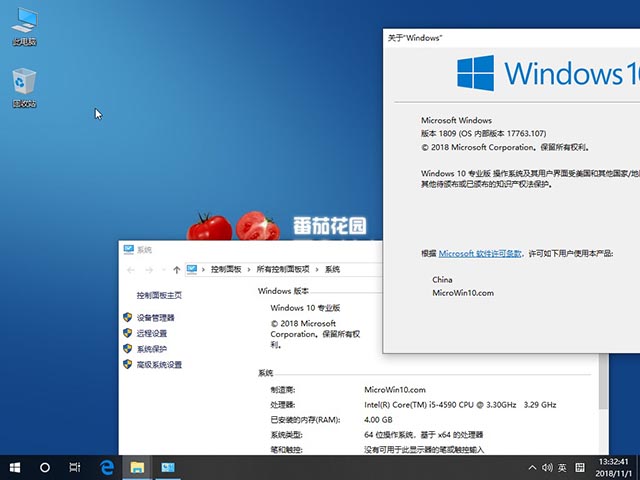Open Microsoft 软件许可条款 link
This screenshot has width=640, height=480.
(x=480, y=253)
